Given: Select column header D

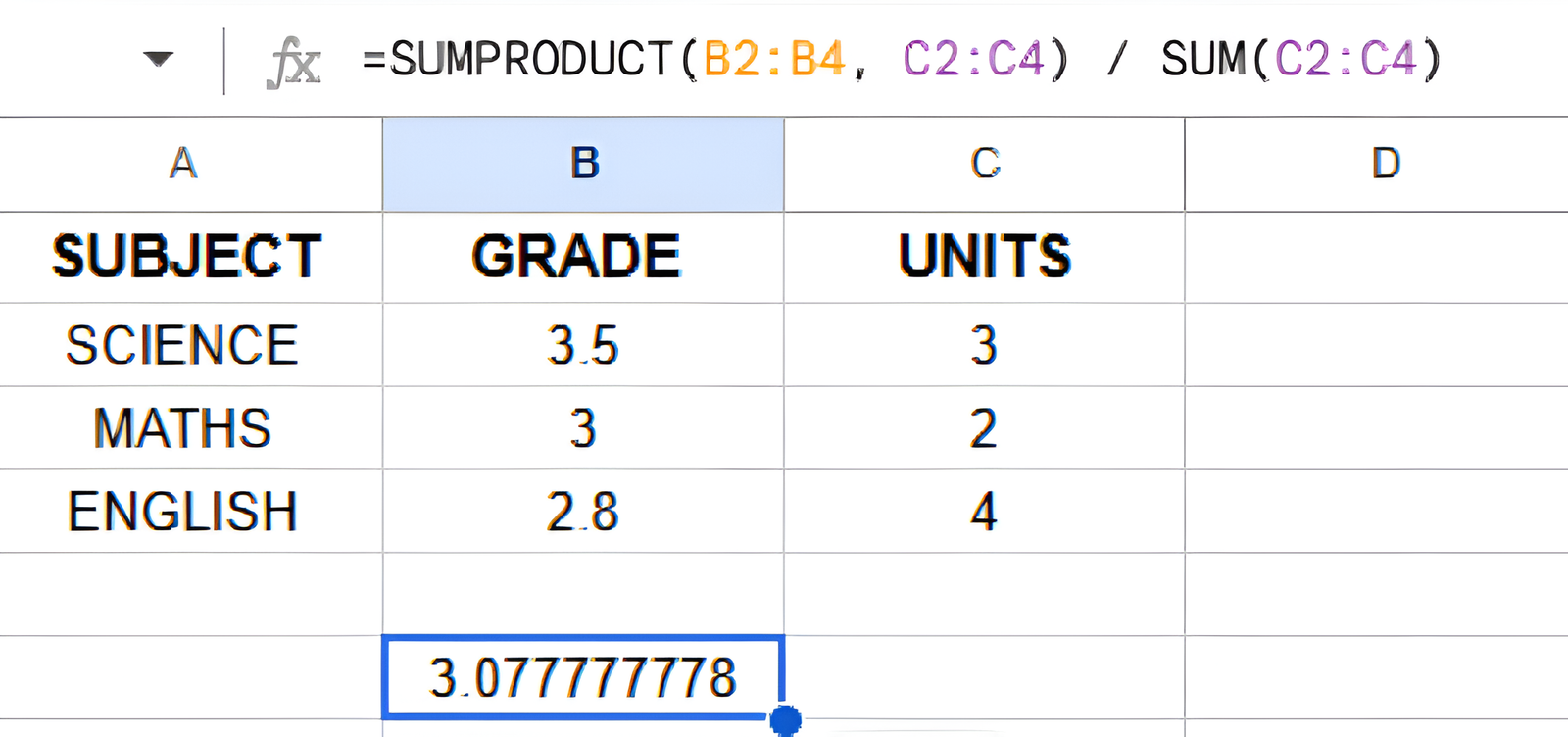Looking at the screenshot, I should [x=1382, y=164].
